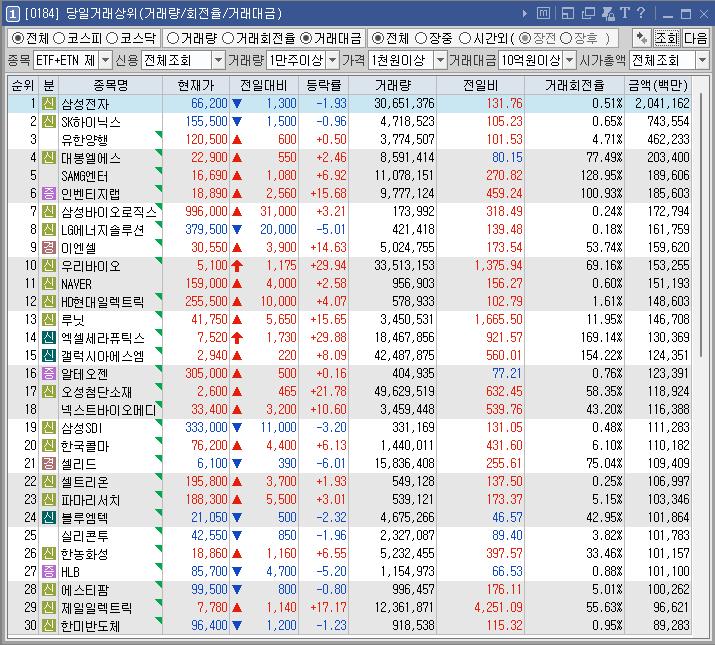Viewport: 715px width, 645px height.
Task: Open the 시가총액 전체조회 dropdown
Action: 702,60
